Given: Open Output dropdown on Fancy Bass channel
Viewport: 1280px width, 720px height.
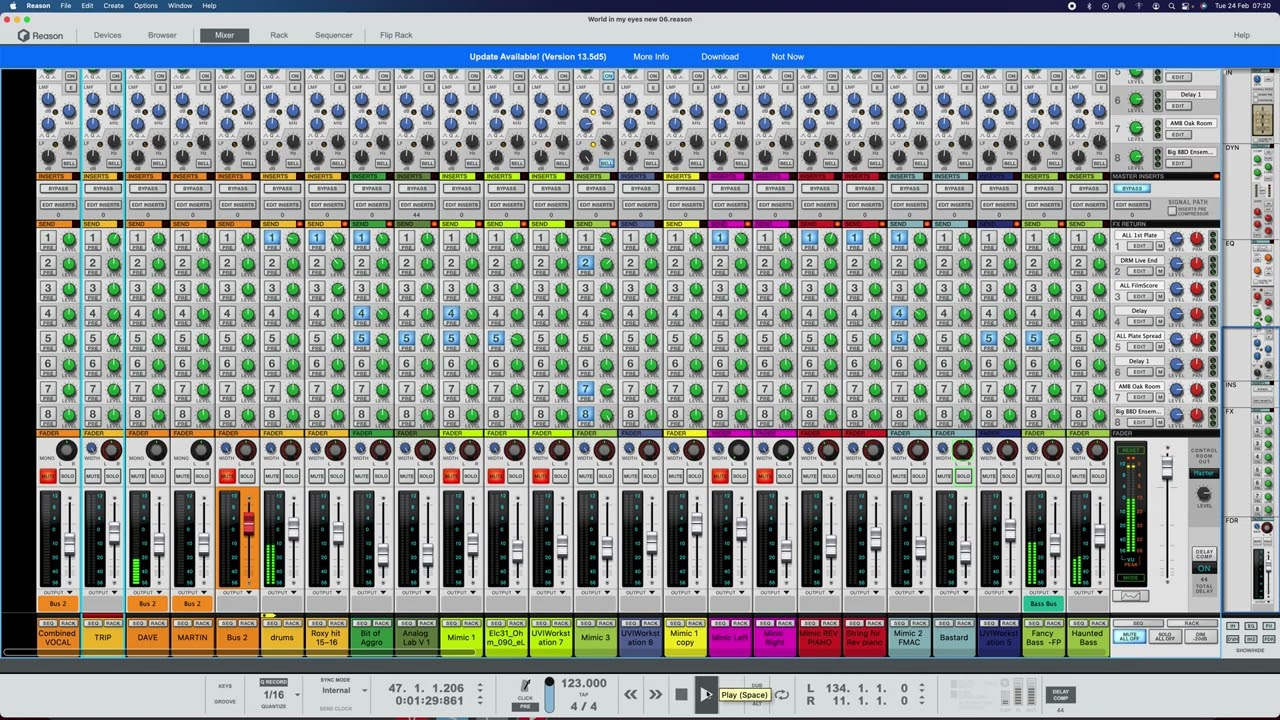Looking at the screenshot, I should (1043, 593).
